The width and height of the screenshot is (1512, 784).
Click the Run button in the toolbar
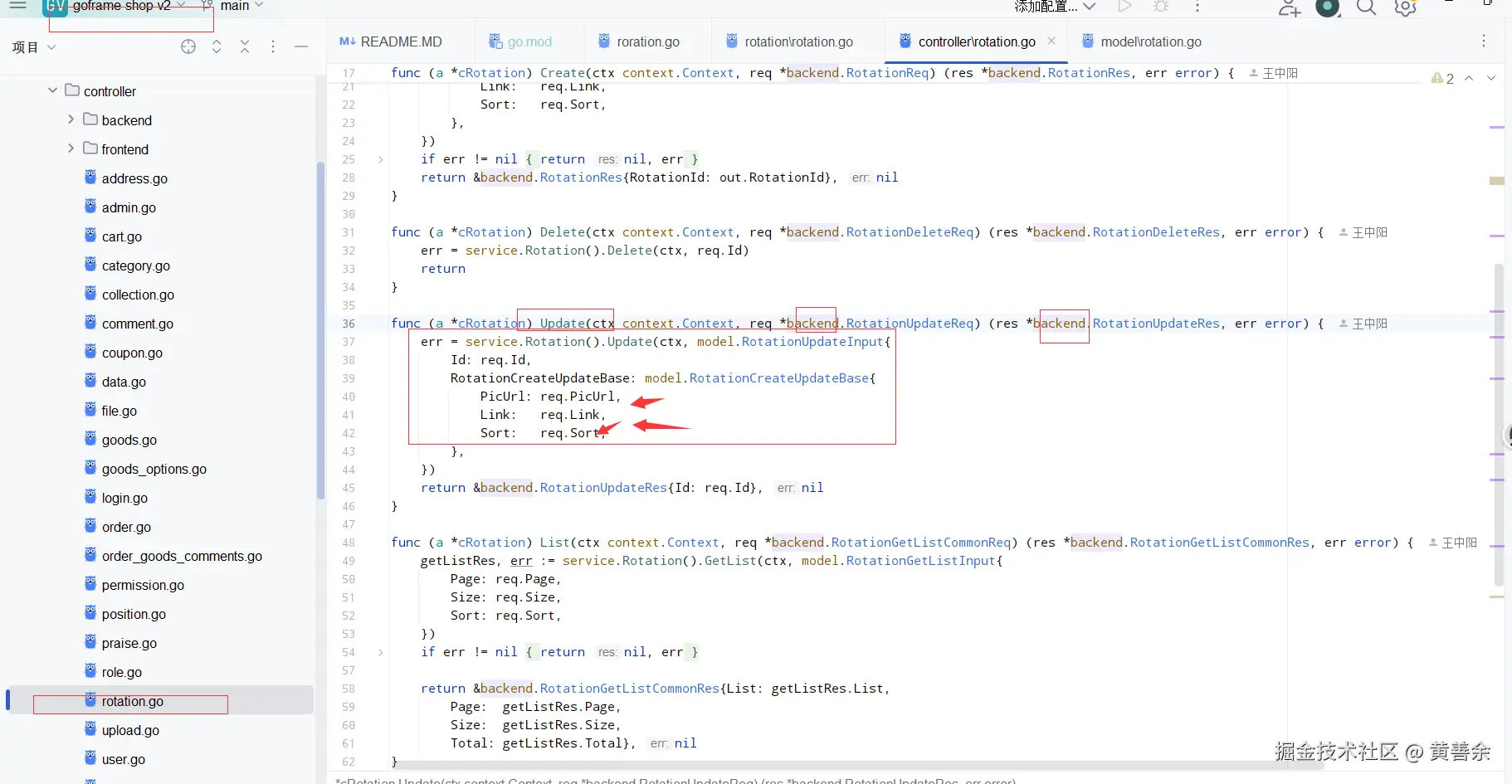(1124, 6)
